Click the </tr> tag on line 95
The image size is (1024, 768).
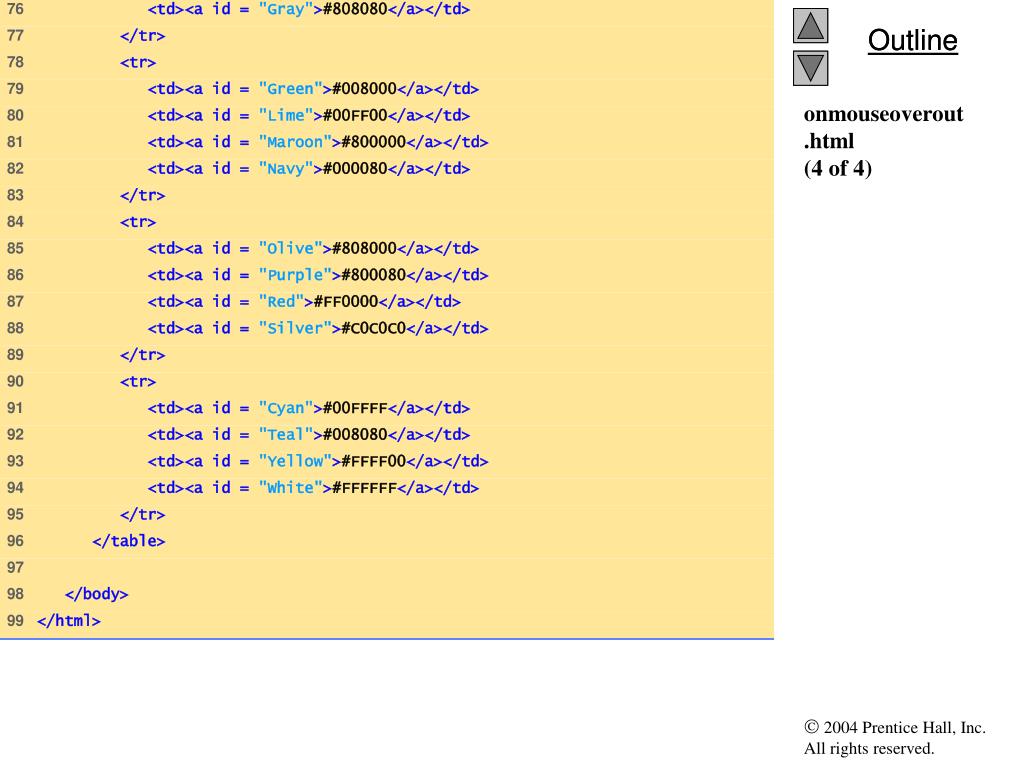point(142,515)
